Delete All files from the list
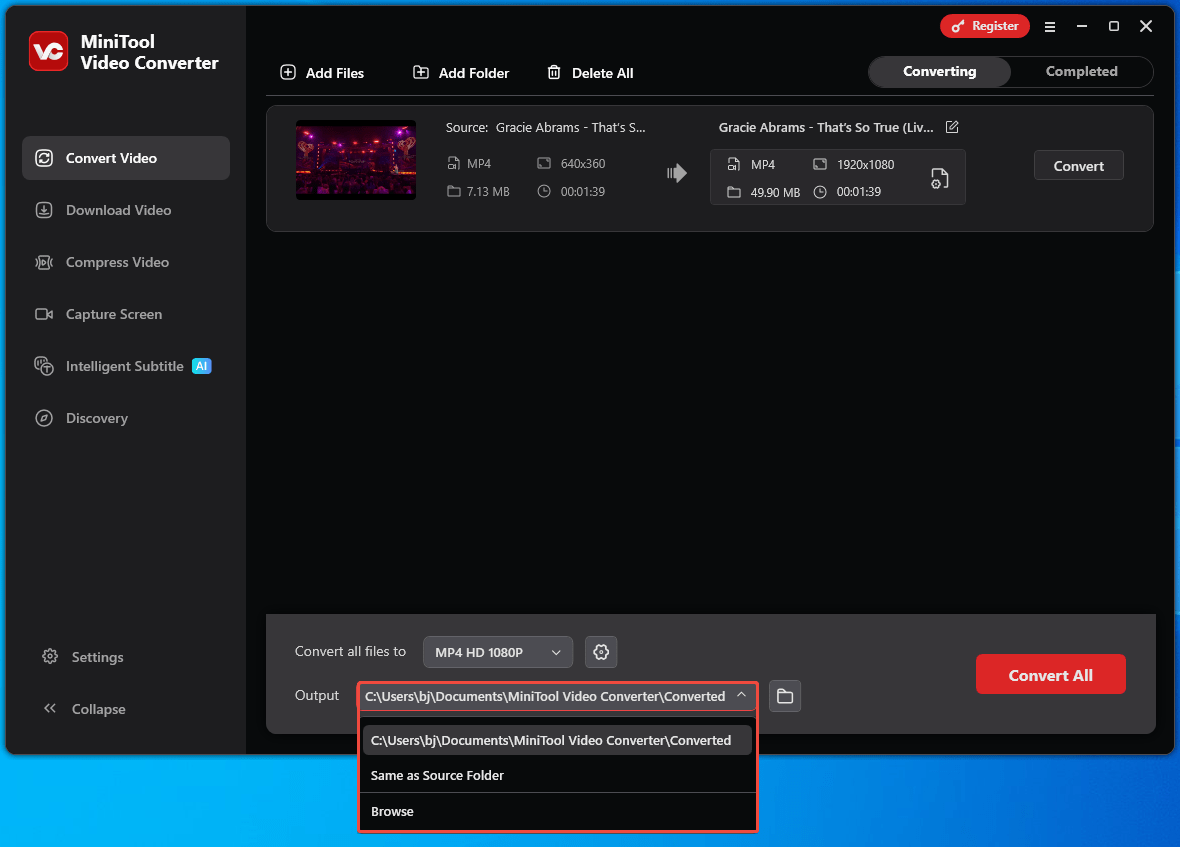The image size is (1180, 847). pyautogui.click(x=589, y=72)
